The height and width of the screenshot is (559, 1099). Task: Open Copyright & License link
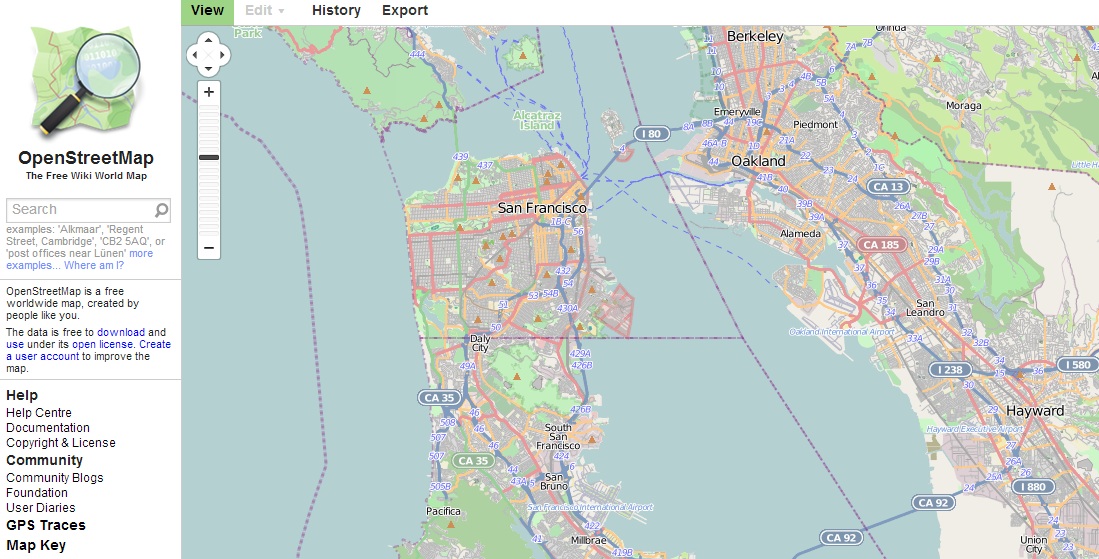(x=61, y=443)
